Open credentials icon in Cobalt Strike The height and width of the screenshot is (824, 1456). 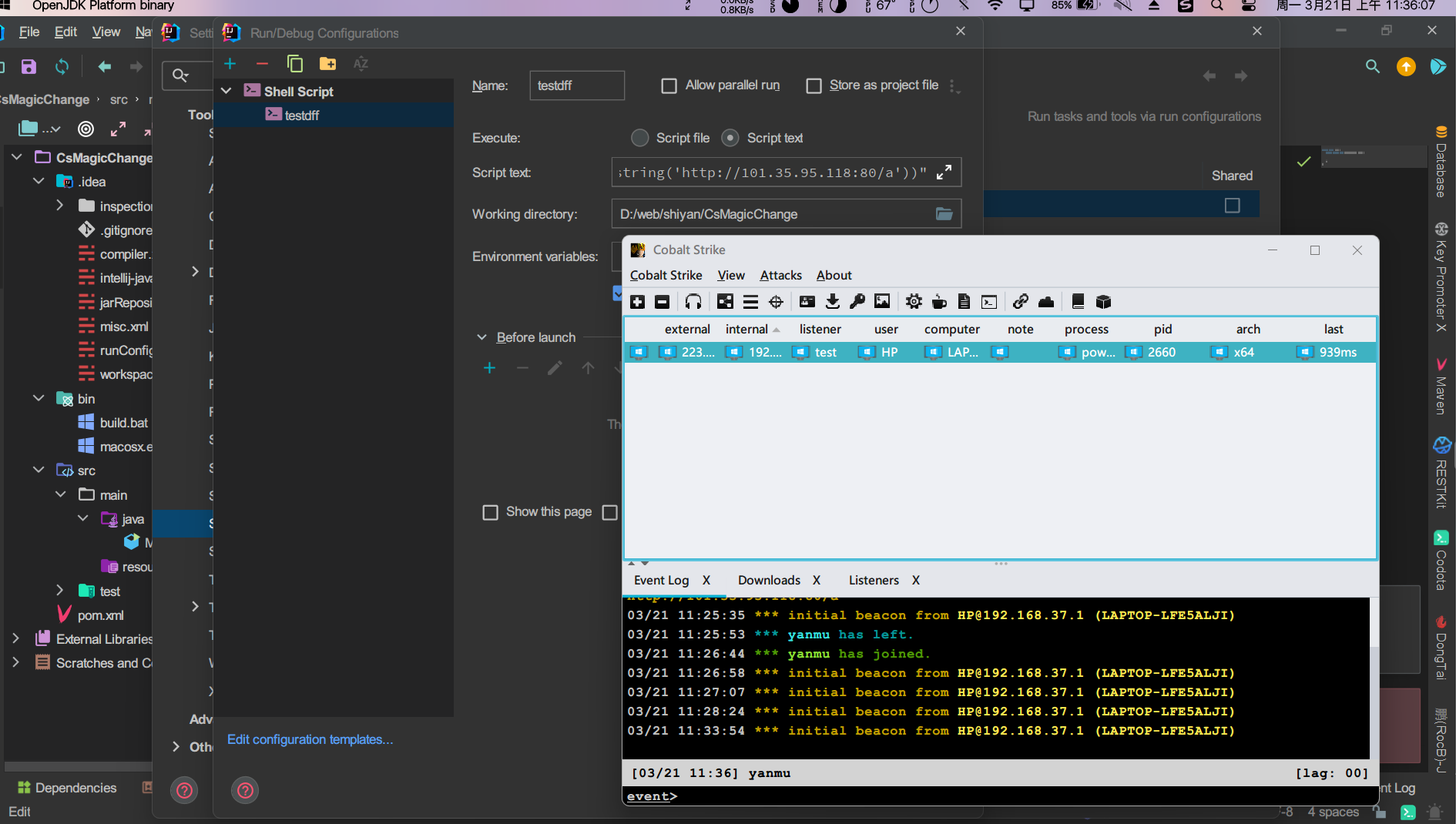(x=807, y=302)
